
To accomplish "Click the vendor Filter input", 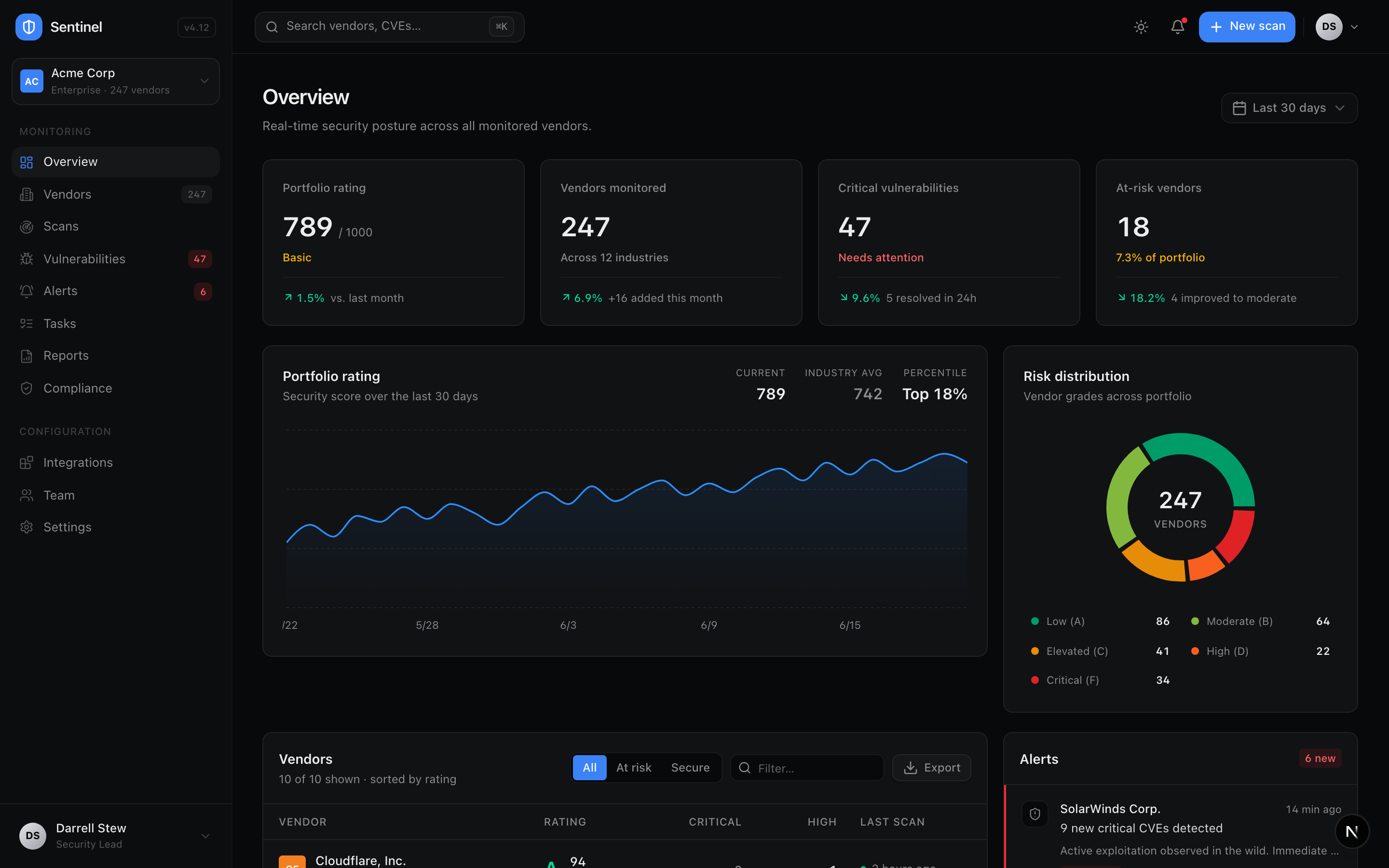I will pyautogui.click(x=807, y=768).
